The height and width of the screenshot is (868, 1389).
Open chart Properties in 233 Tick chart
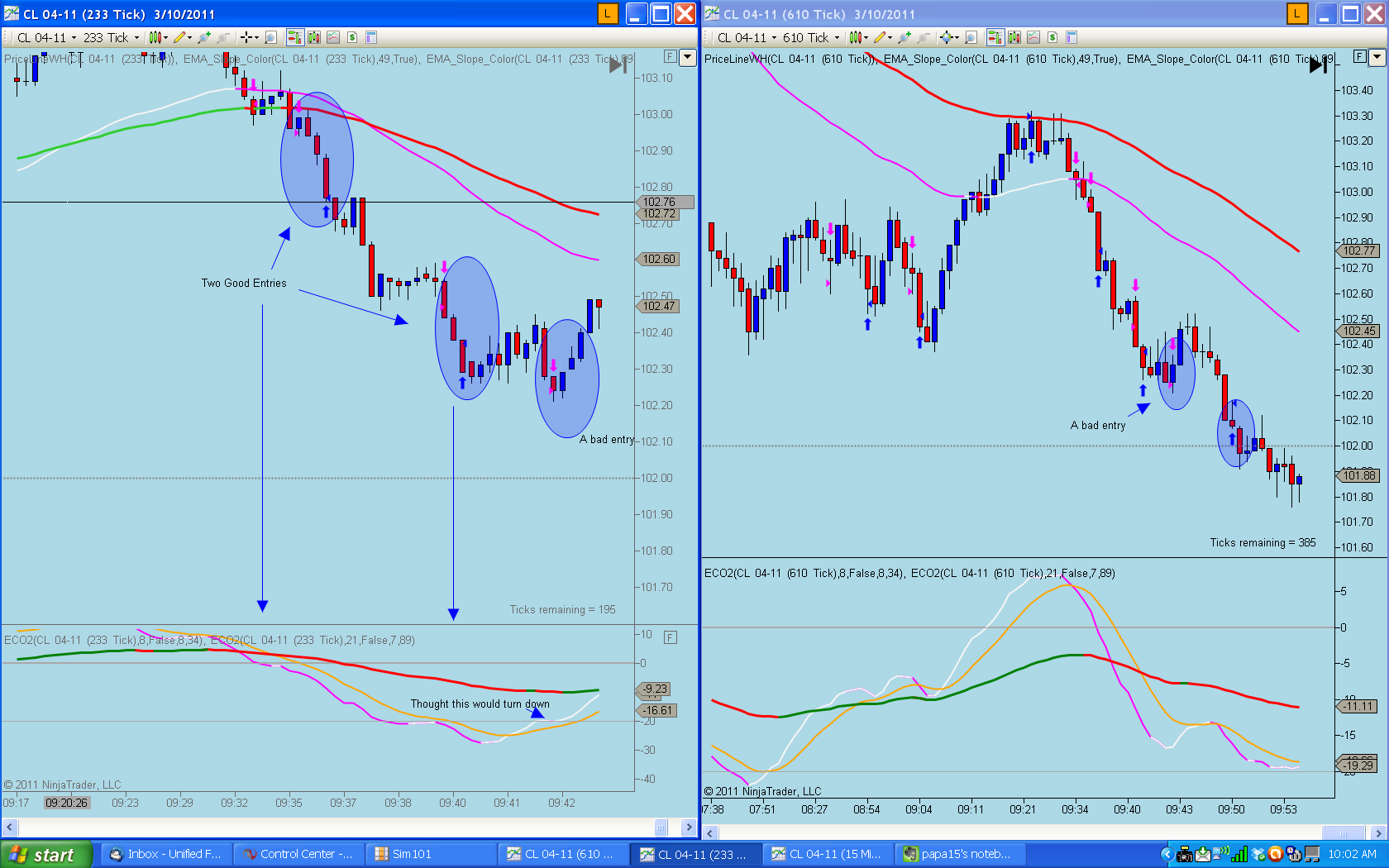click(x=371, y=37)
